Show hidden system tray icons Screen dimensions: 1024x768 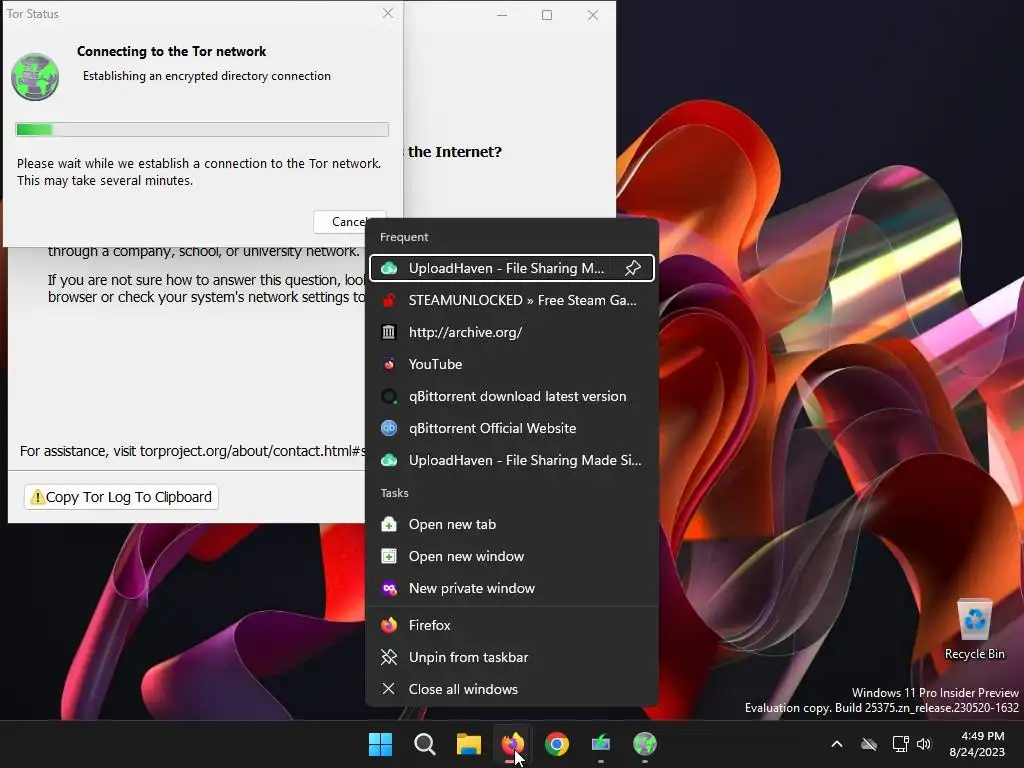tap(837, 744)
